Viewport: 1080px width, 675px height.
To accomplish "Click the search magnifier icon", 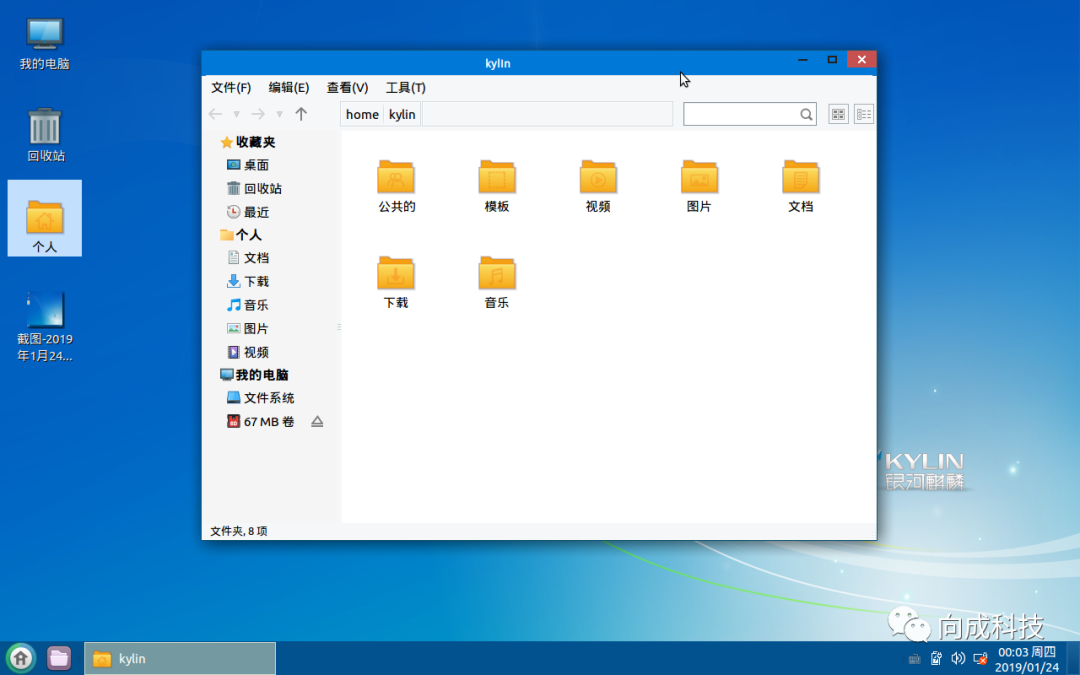I will point(806,114).
